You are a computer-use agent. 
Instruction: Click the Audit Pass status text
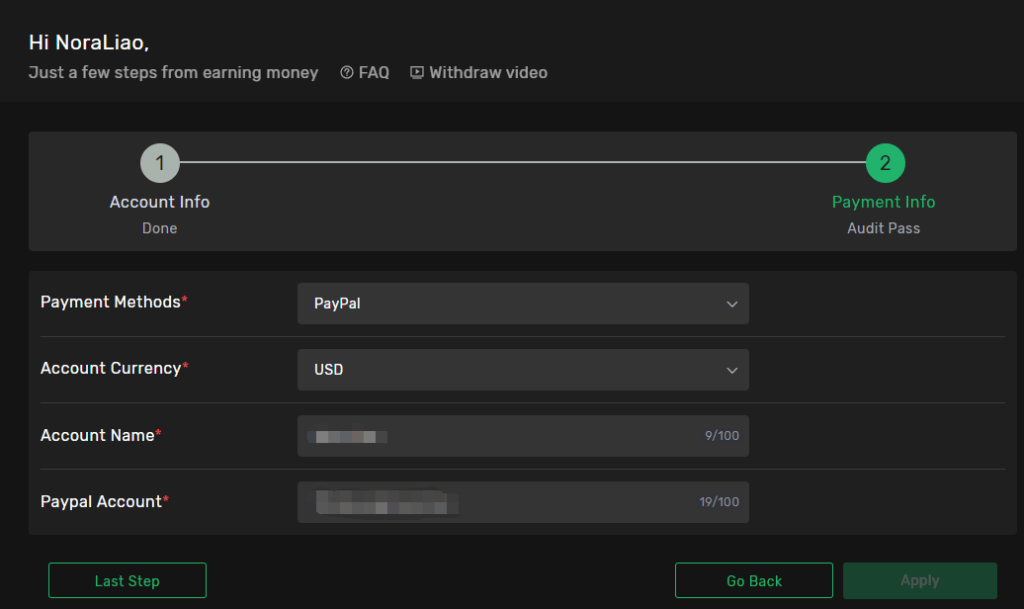[x=884, y=228]
